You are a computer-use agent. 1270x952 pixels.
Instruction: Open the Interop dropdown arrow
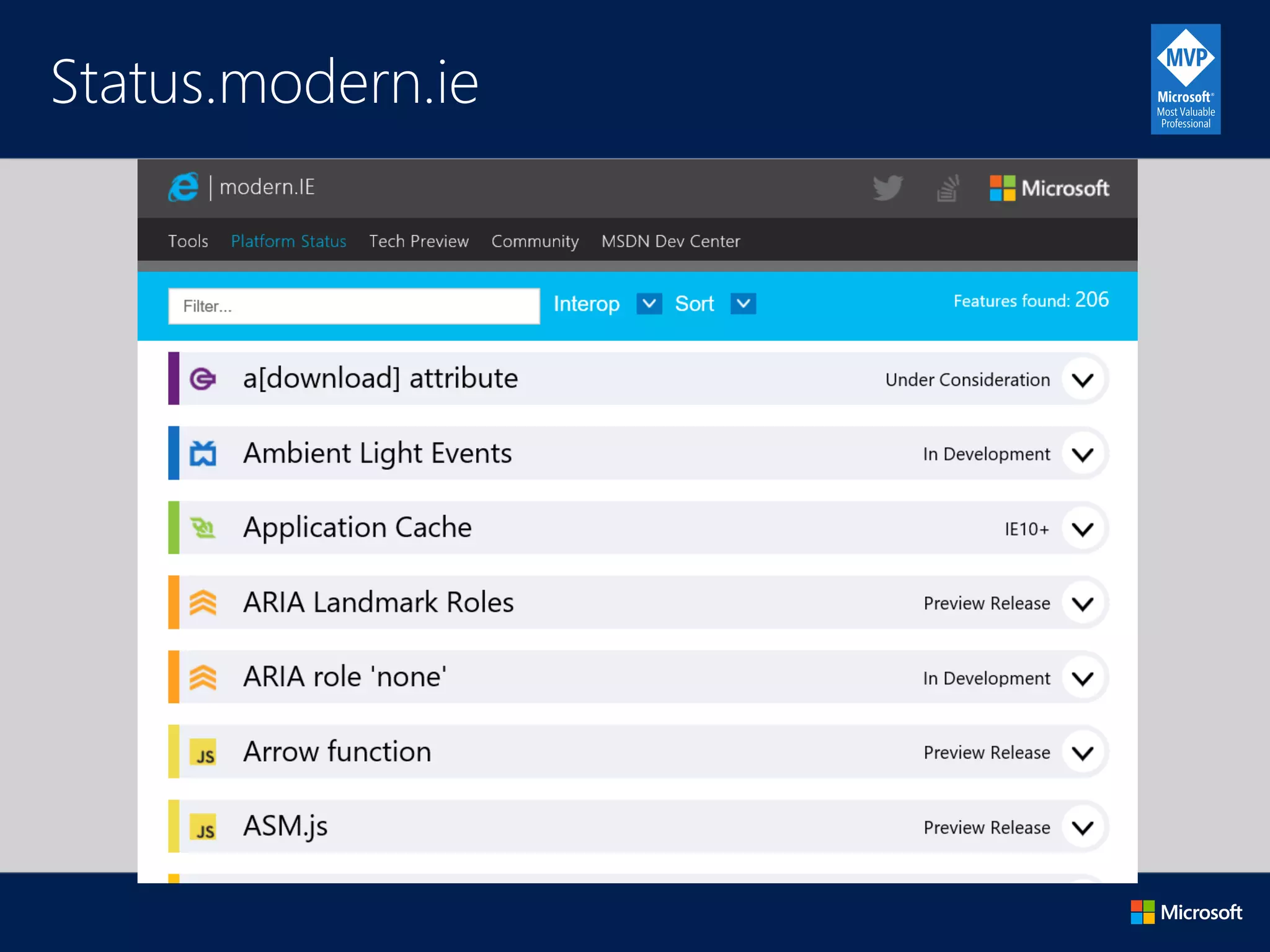tap(649, 304)
